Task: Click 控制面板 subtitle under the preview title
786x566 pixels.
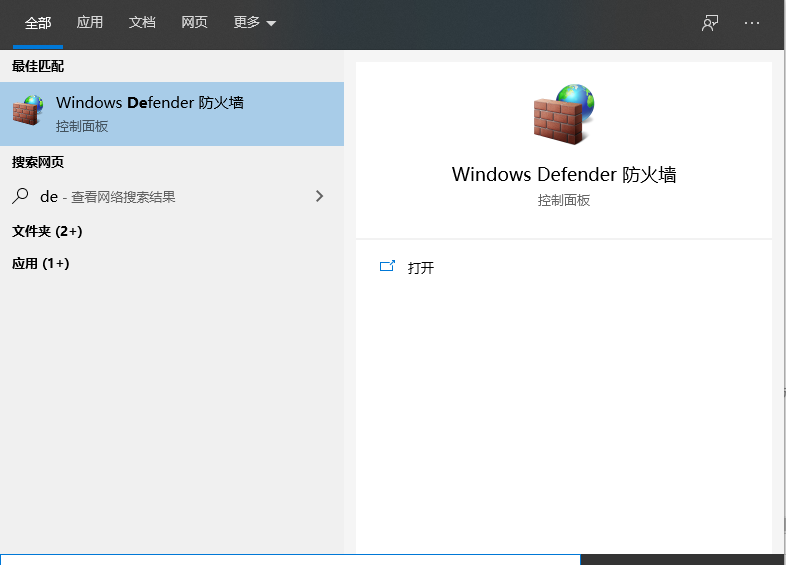Action: click(564, 200)
